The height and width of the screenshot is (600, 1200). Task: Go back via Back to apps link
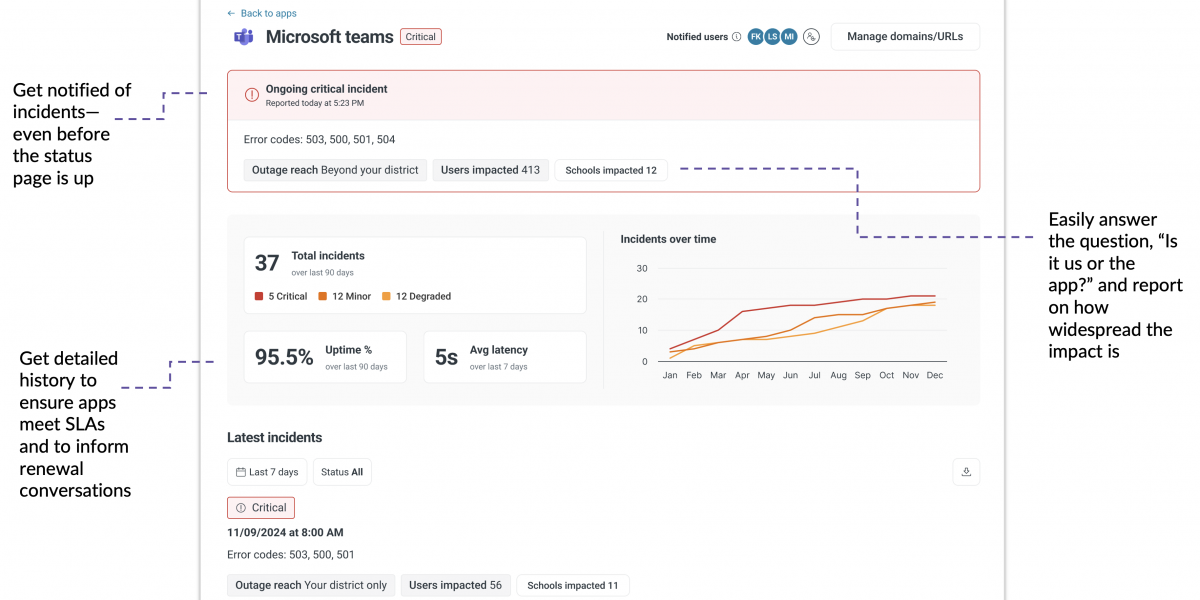pyautogui.click(x=262, y=13)
